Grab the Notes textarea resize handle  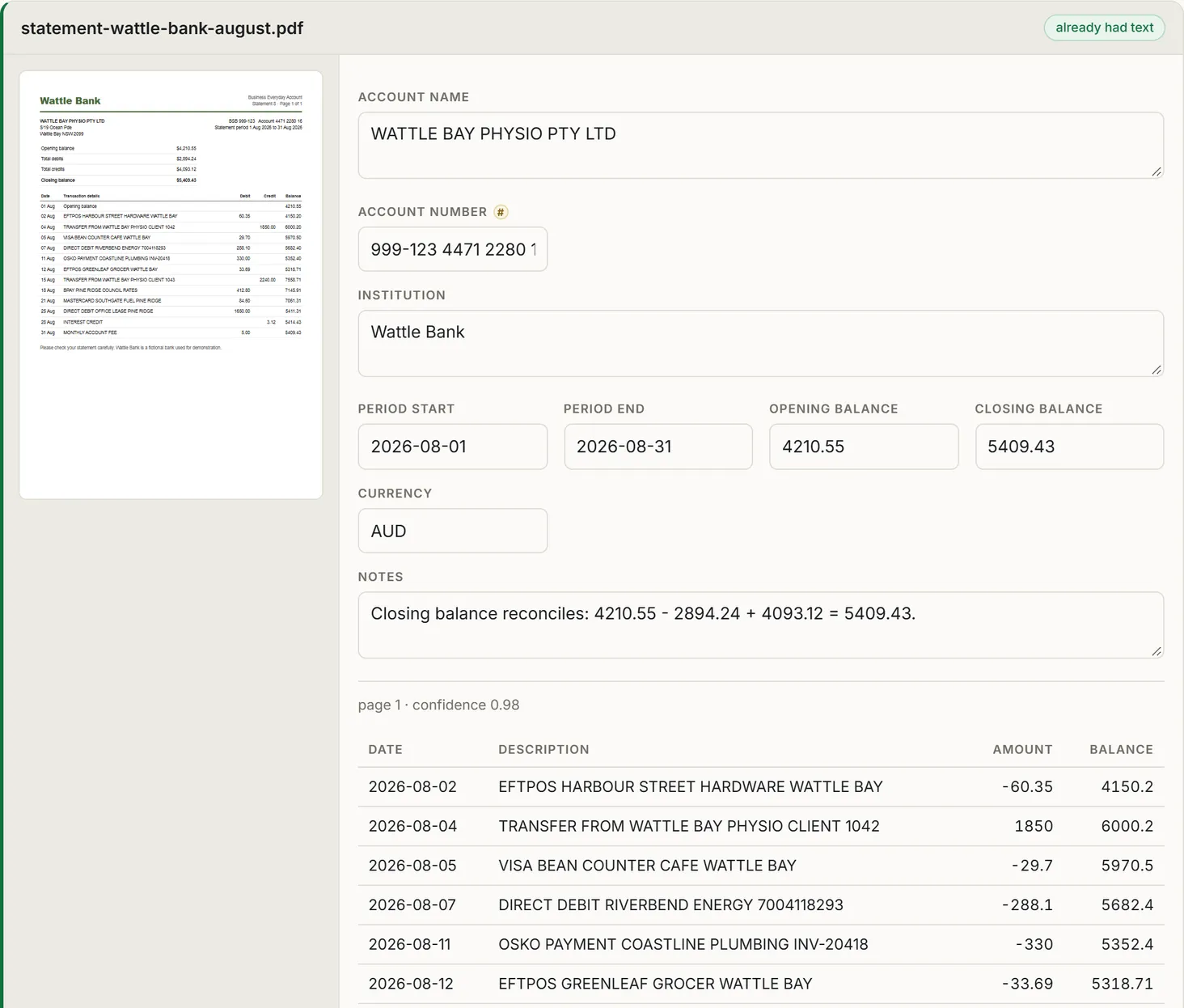pyautogui.click(x=1157, y=651)
